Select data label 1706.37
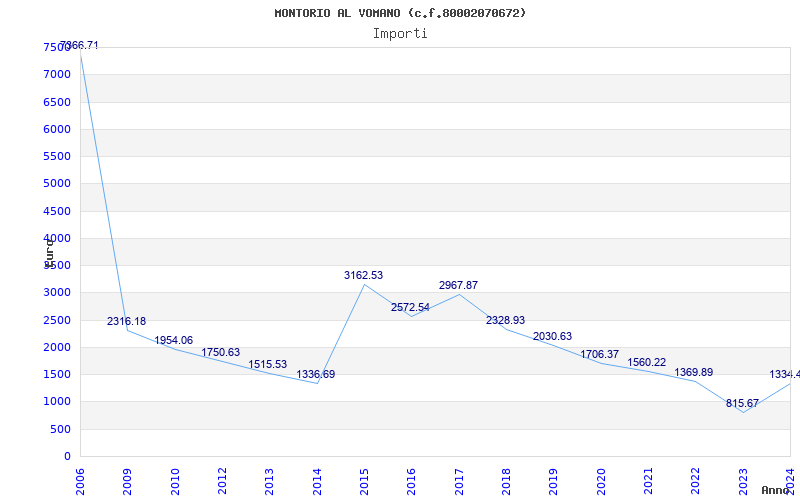800x500 pixels. [x=599, y=355]
